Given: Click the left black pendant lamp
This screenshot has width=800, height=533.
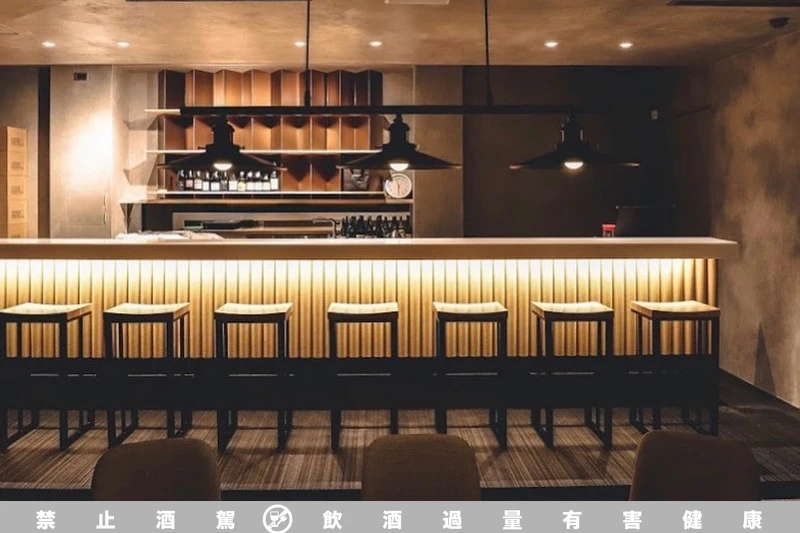Looking at the screenshot, I should [x=221, y=152].
